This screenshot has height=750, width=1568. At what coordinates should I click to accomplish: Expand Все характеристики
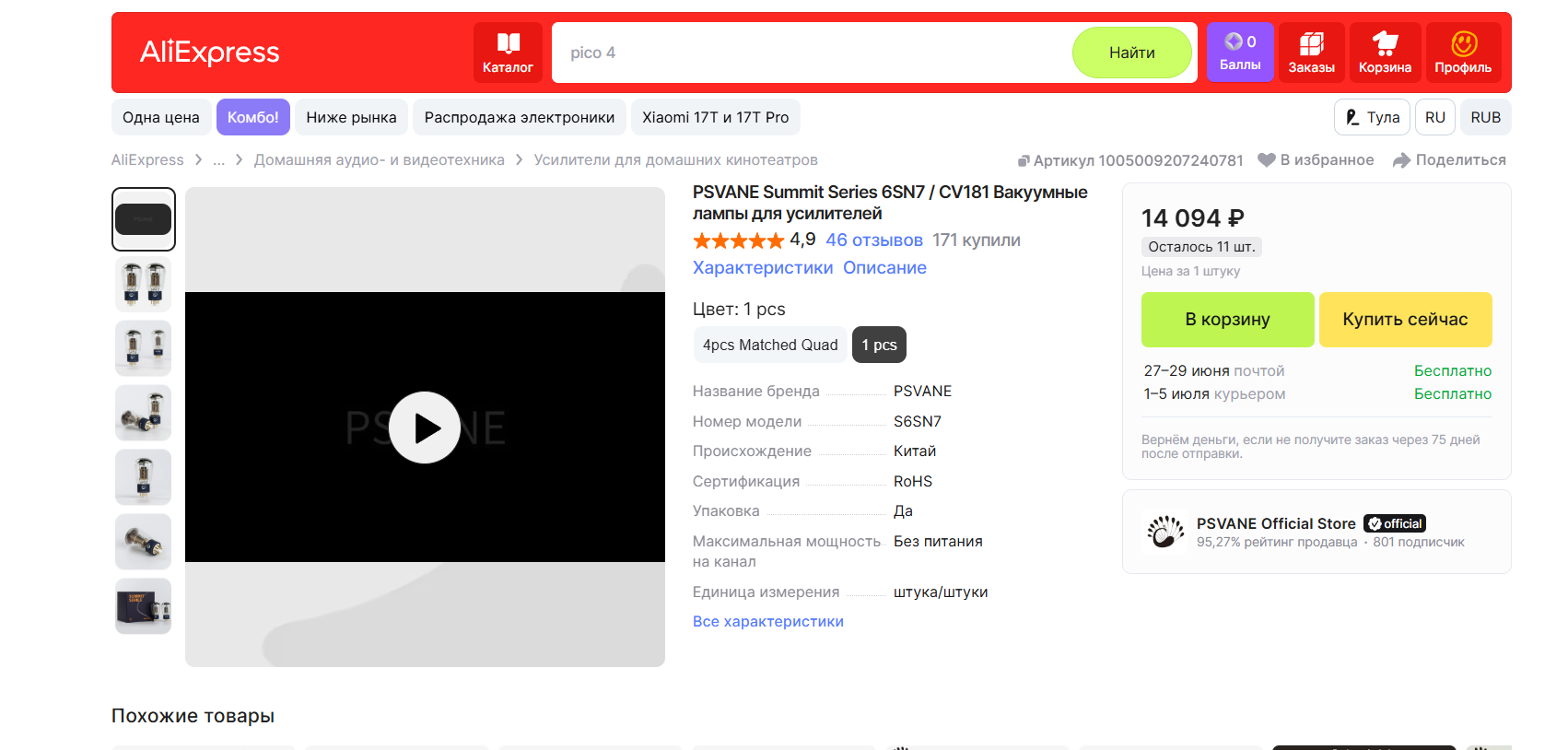tap(768, 621)
